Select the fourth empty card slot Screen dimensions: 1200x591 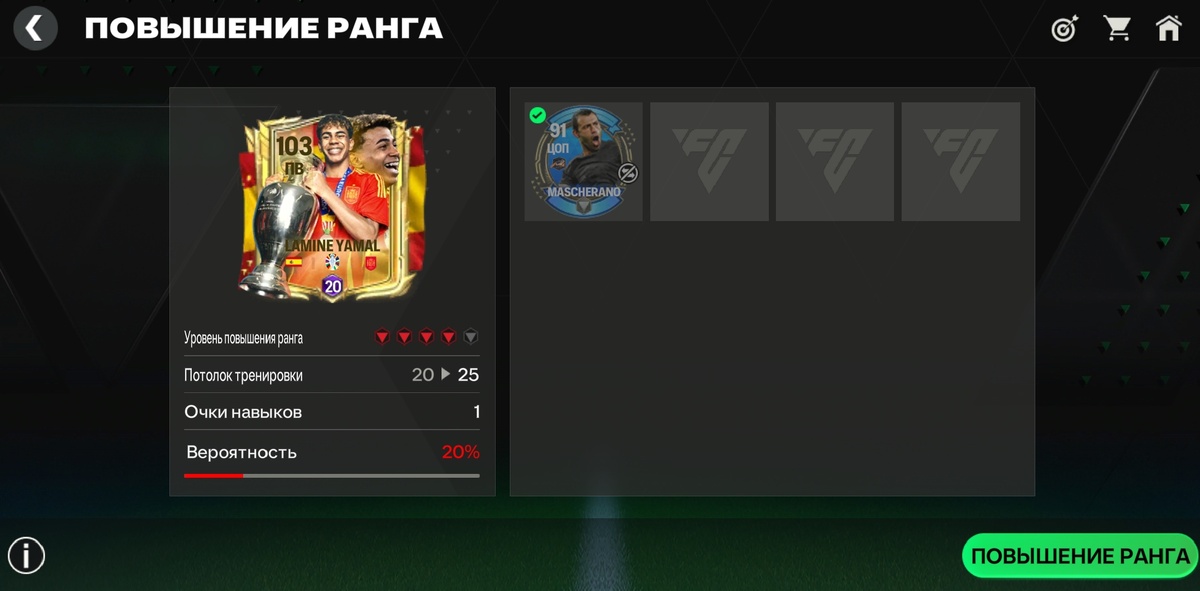point(961,161)
